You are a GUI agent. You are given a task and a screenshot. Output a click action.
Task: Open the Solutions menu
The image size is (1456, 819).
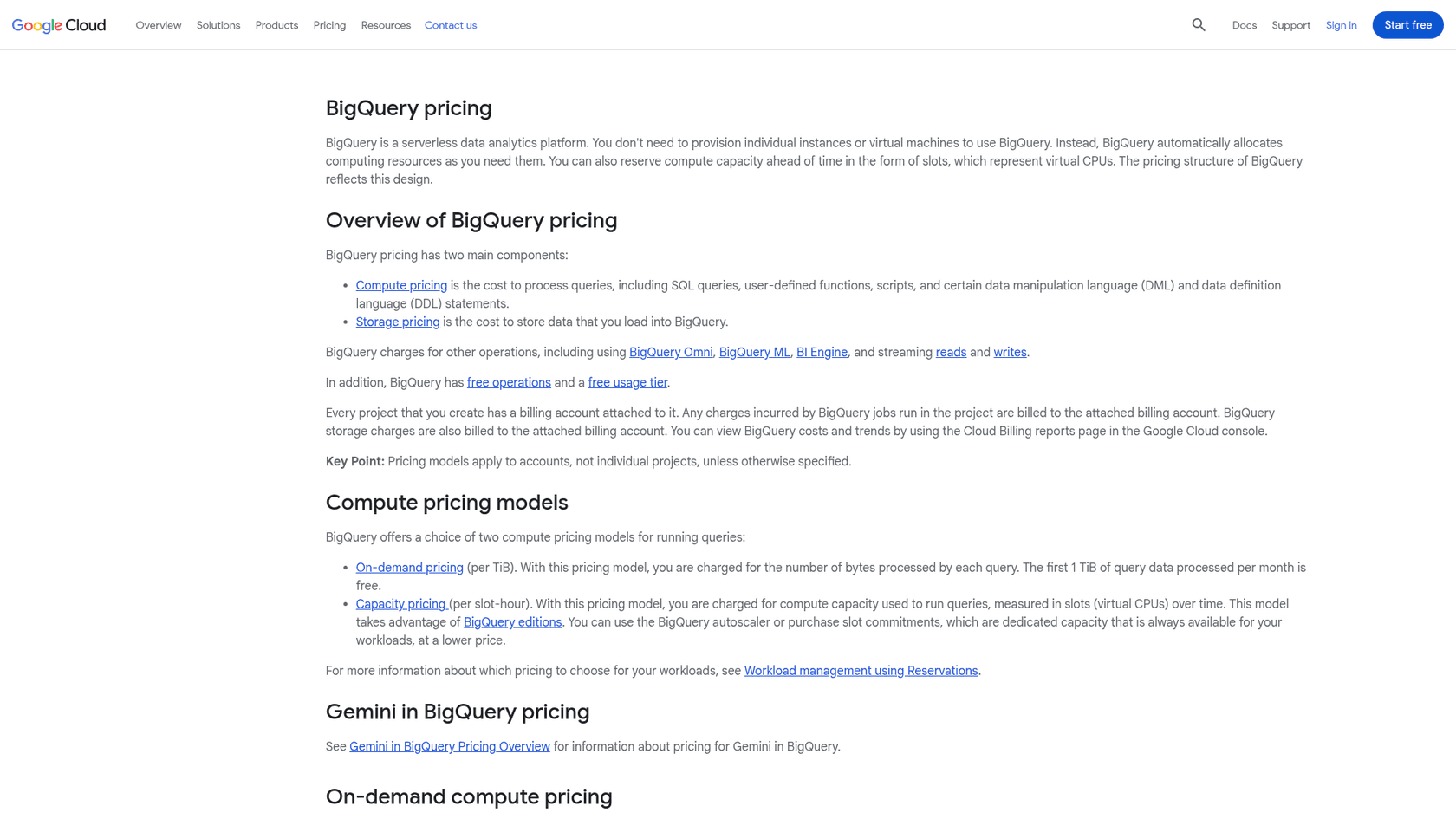pos(218,25)
